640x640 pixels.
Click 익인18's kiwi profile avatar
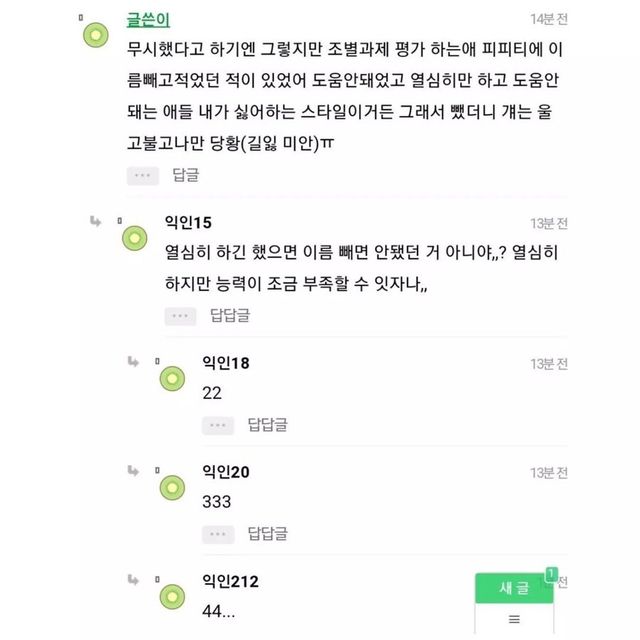pyautogui.click(x=173, y=378)
